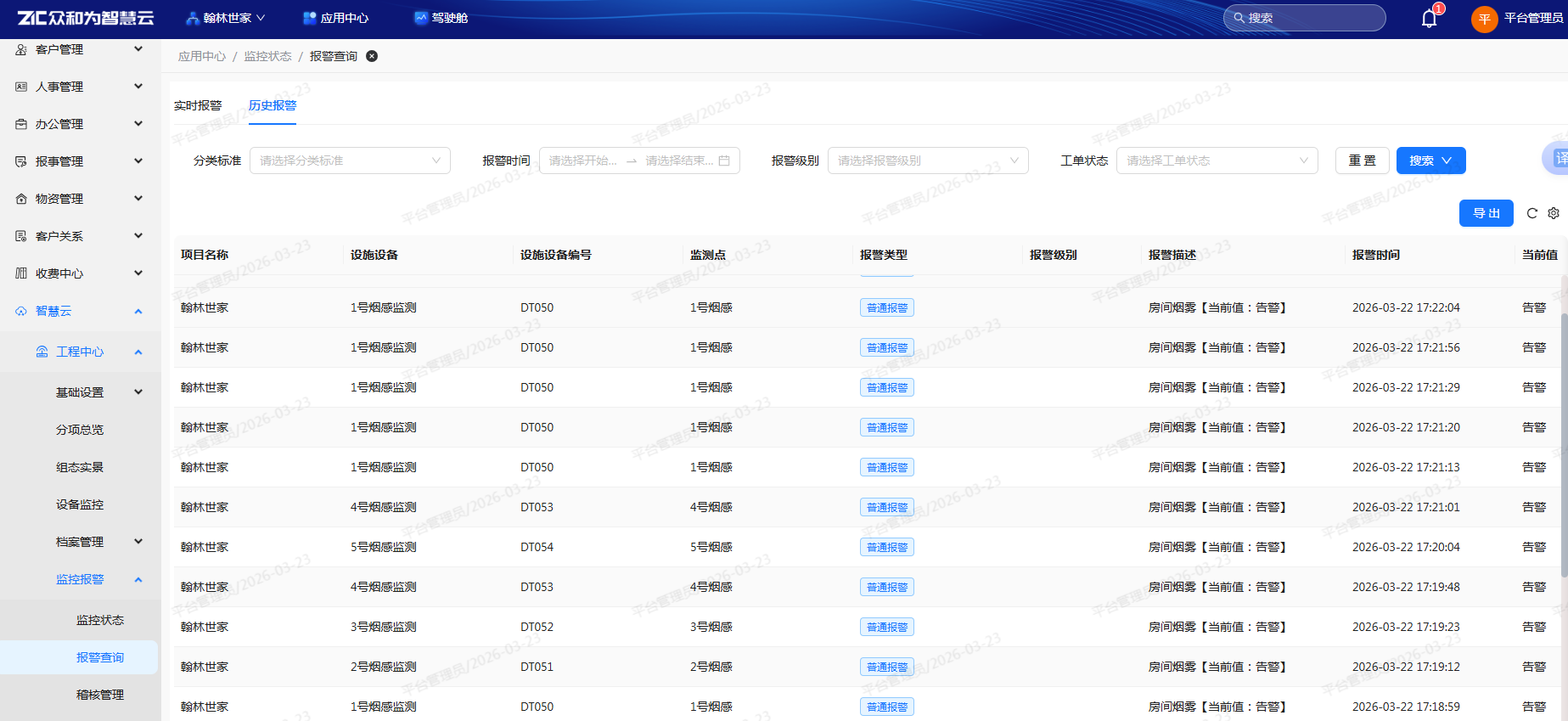
Task: Click the top search input field
Action: pyautogui.click(x=1307, y=18)
